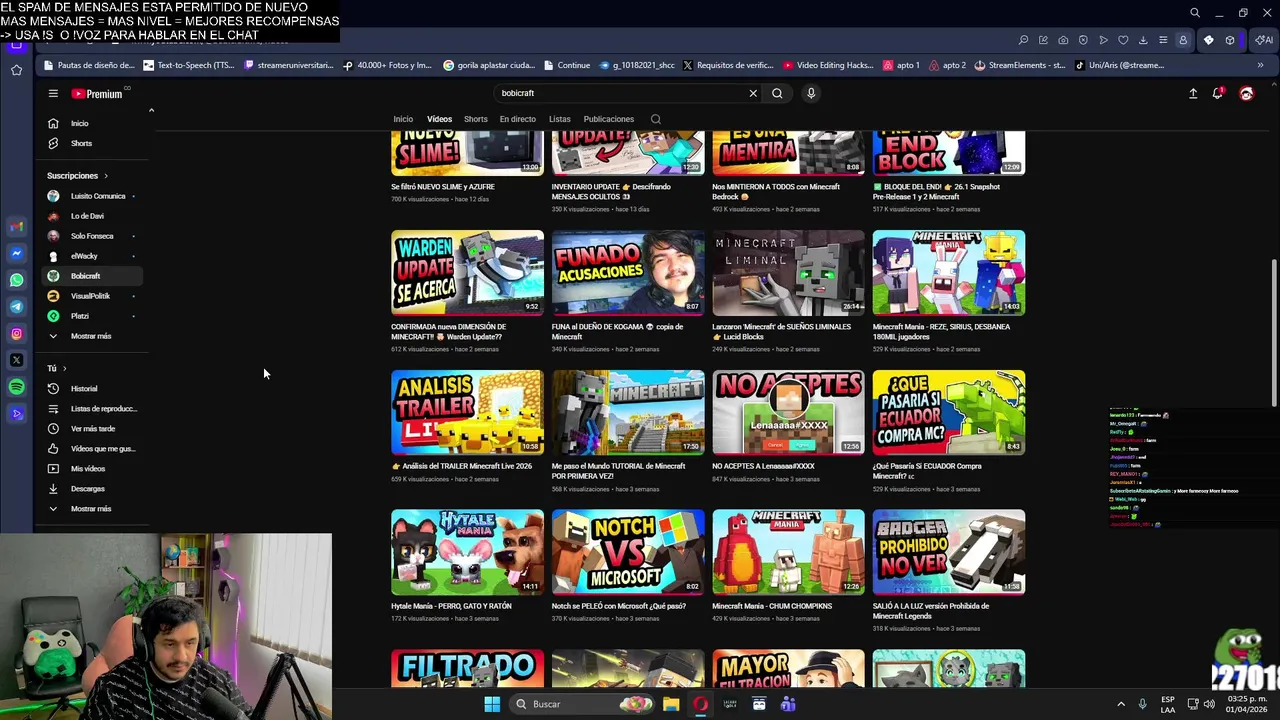Open the Opera sidebar player icon

(16, 413)
